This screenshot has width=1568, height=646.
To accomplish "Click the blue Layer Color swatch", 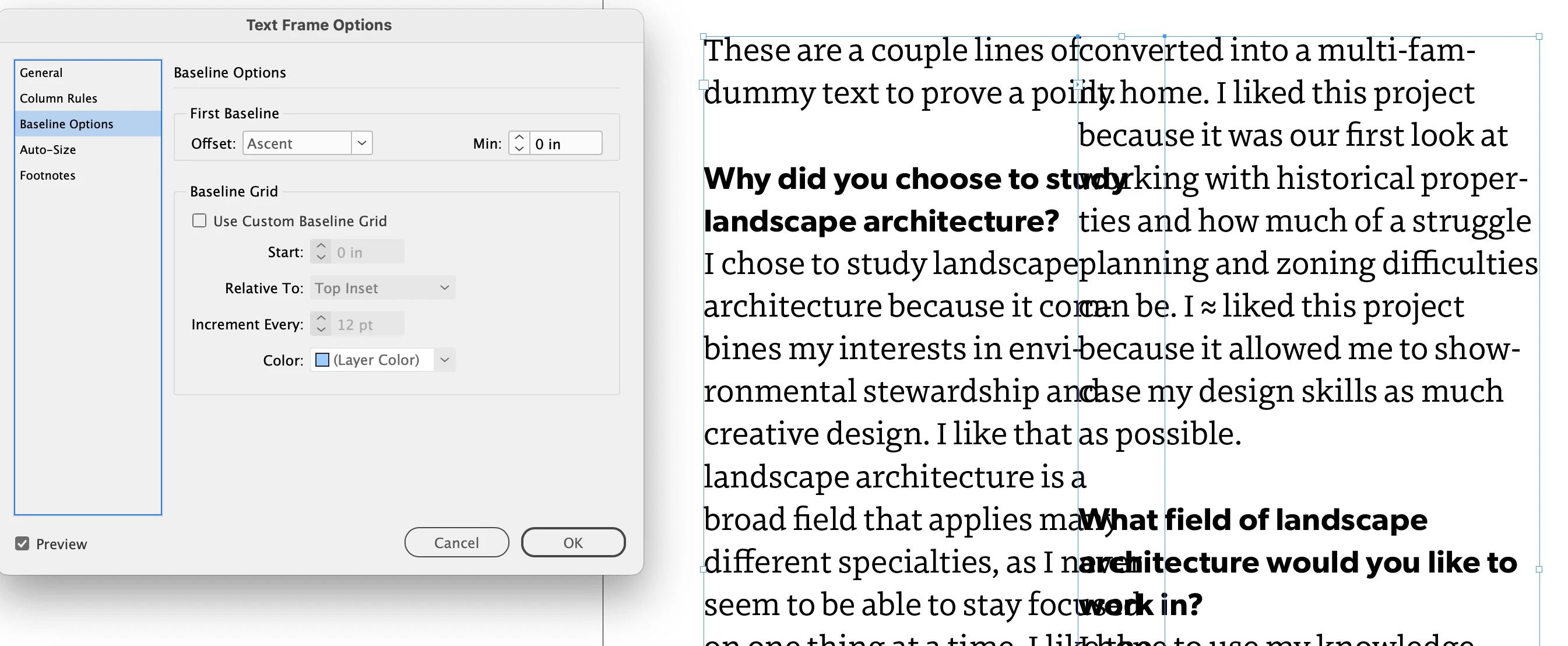I will pos(322,360).
